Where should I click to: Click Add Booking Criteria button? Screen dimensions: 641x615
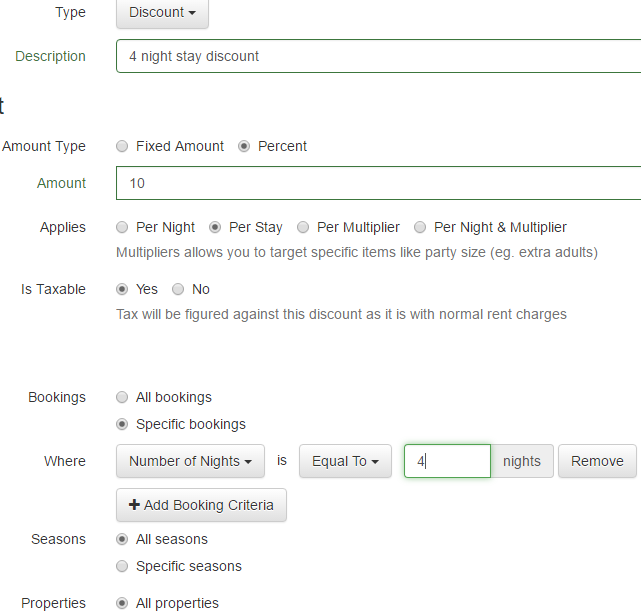201,505
